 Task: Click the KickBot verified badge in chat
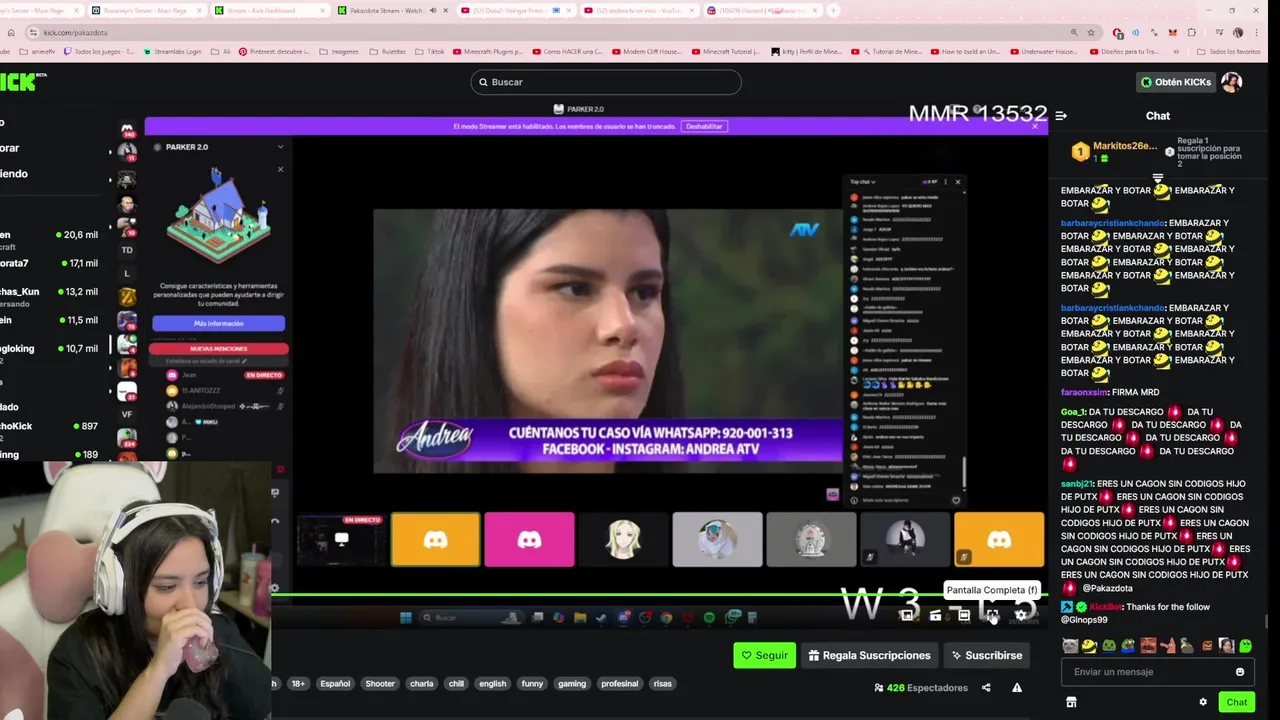tap(1081, 607)
